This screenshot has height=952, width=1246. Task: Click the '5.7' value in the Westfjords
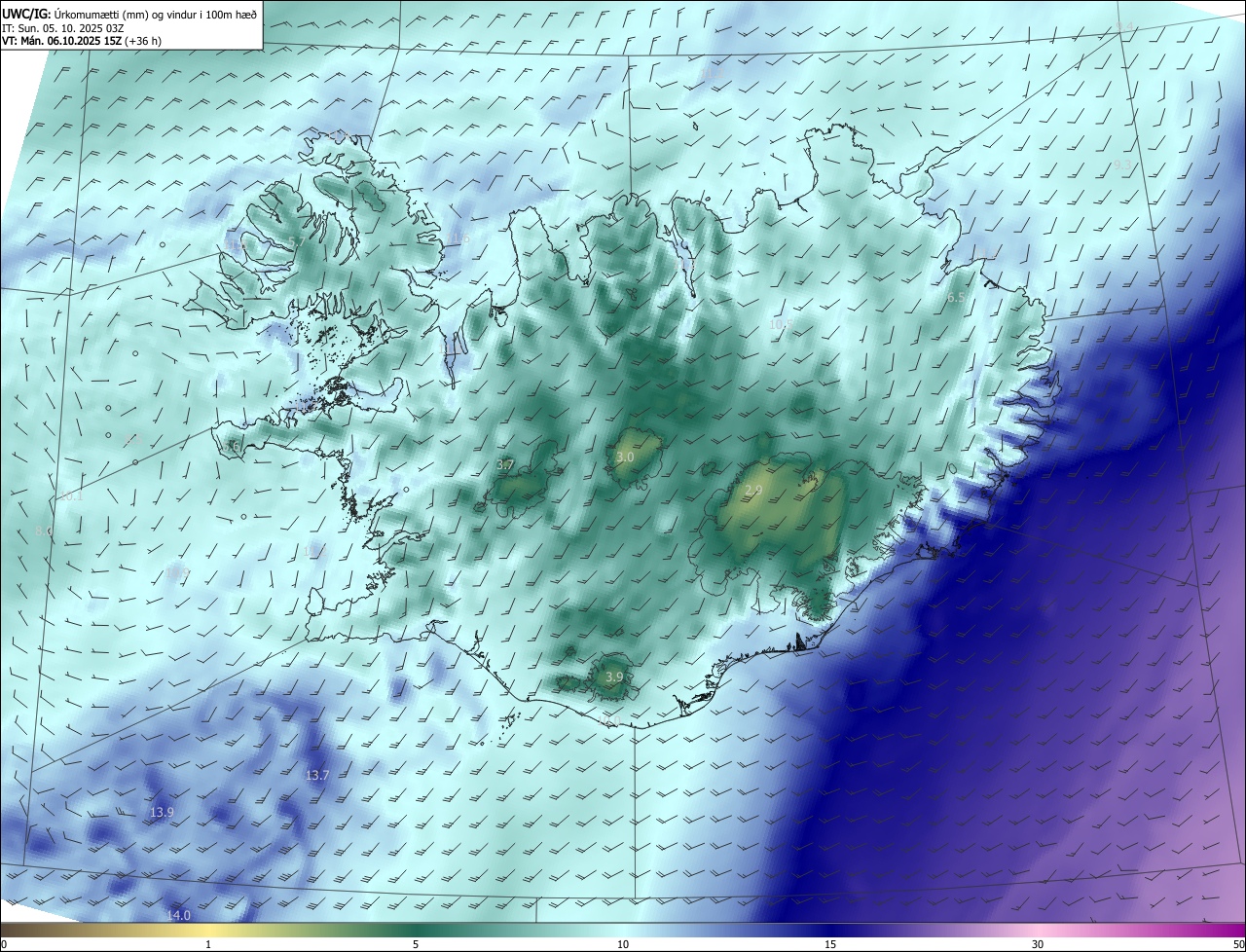pos(297,241)
